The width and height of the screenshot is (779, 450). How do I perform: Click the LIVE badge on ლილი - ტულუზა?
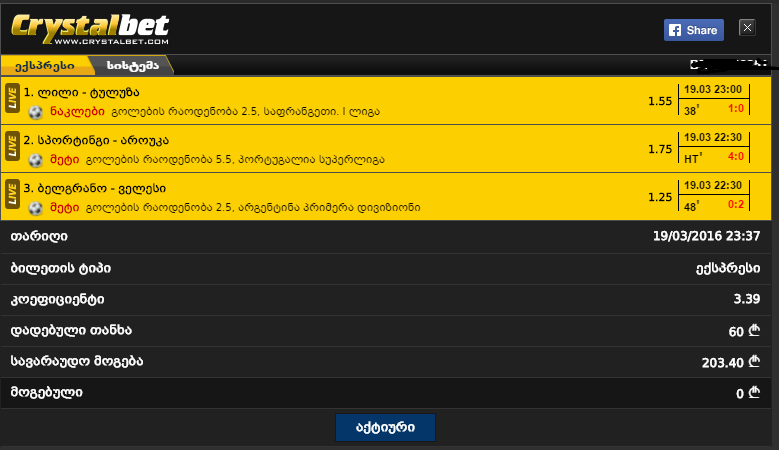point(12,98)
